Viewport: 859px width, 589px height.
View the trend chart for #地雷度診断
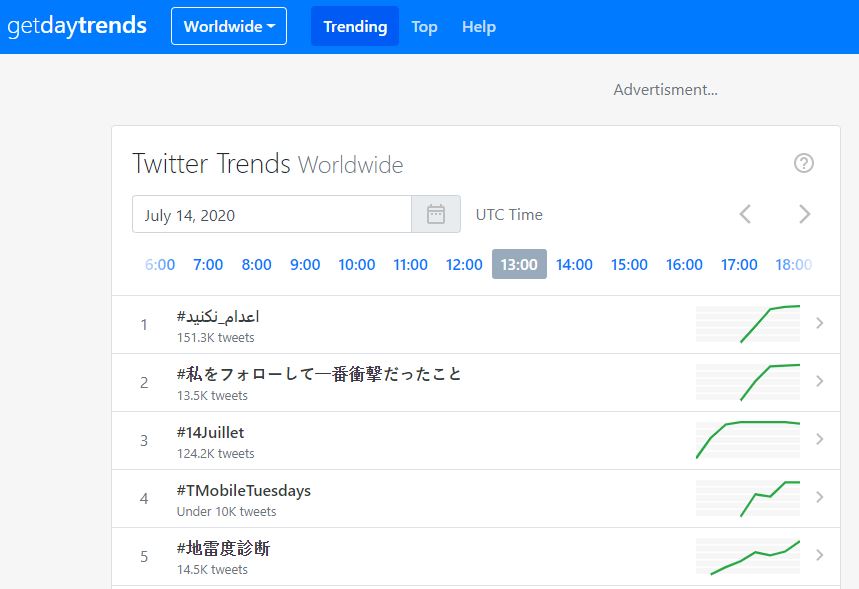pyautogui.click(x=748, y=556)
